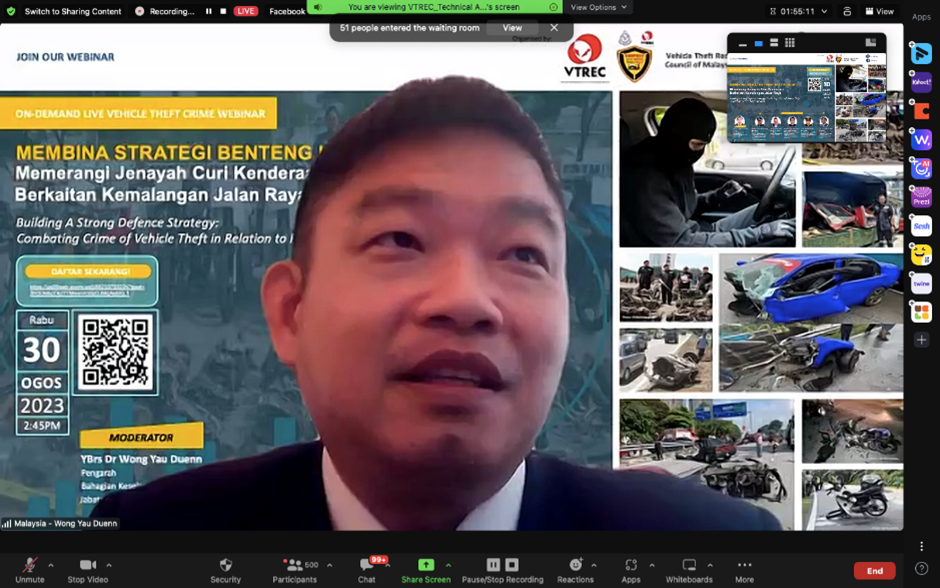This screenshot has height=588, width=940.
Task: Switch to Sharing Content
Action: click(64, 11)
